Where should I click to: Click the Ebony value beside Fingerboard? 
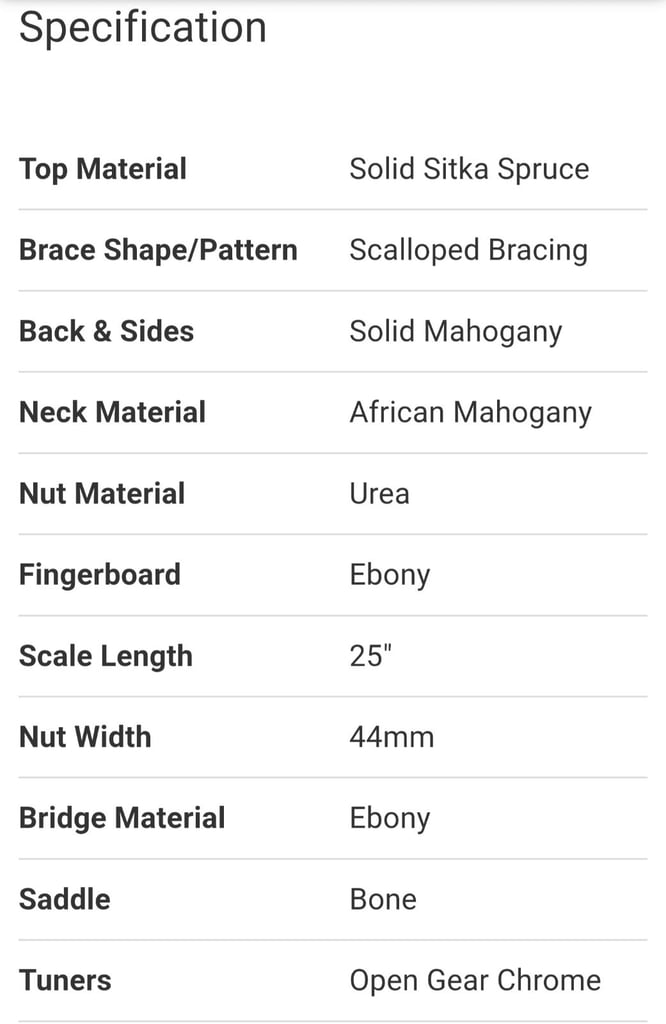click(x=390, y=575)
